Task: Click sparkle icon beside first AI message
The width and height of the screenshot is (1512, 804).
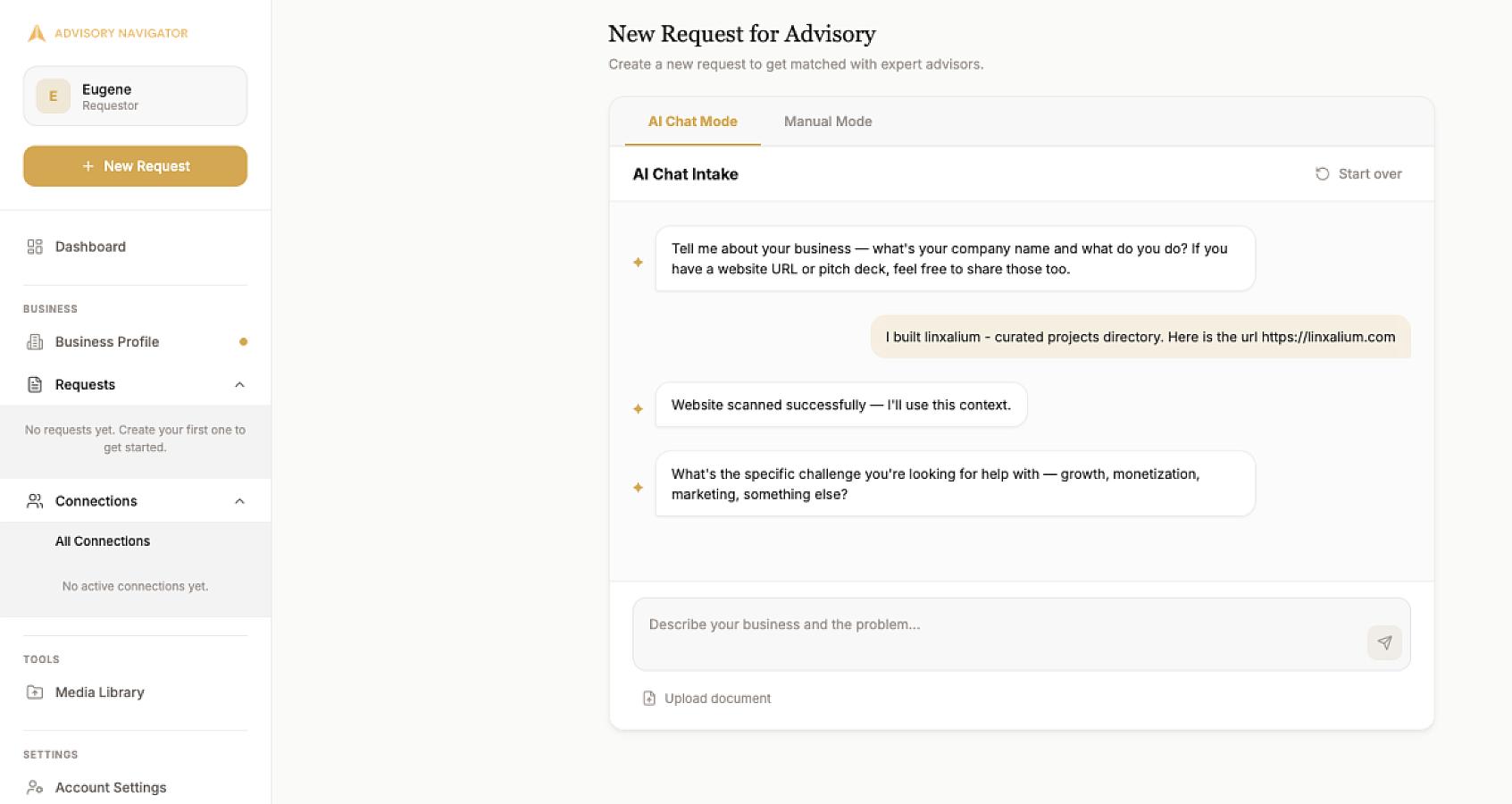Action: pos(638,262)
